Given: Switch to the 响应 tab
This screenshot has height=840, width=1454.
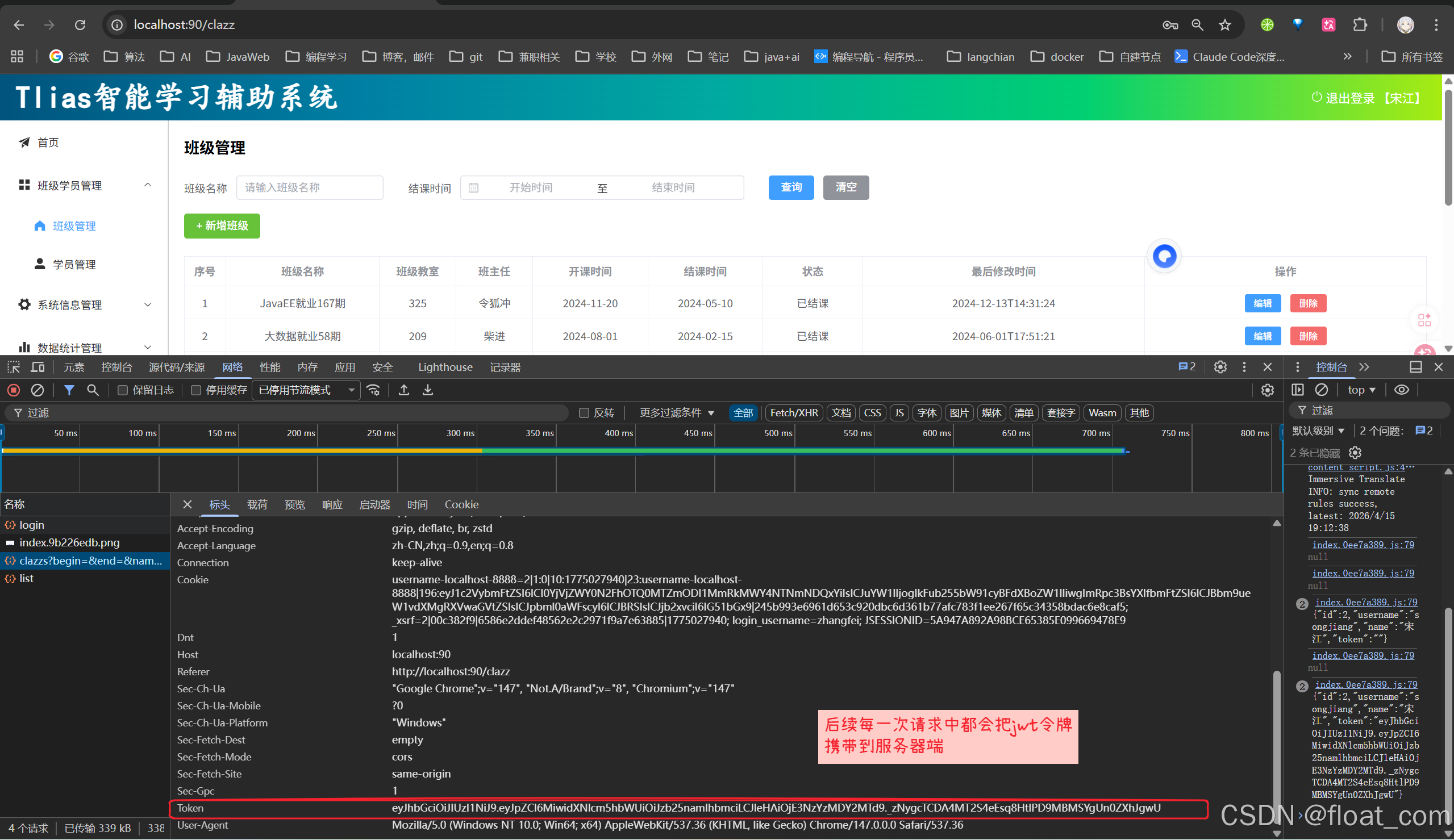Looking at the screenshot, I should (x=332, y=505).
